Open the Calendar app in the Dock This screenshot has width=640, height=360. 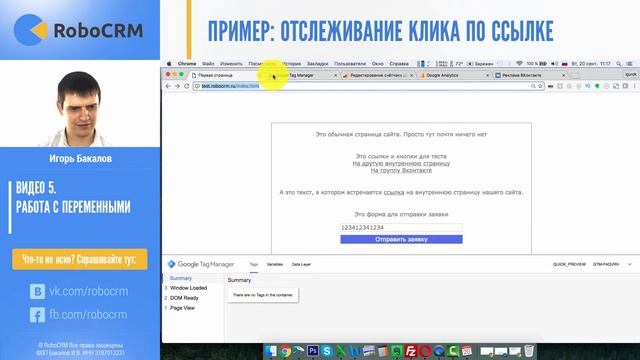tap(467, 351)
